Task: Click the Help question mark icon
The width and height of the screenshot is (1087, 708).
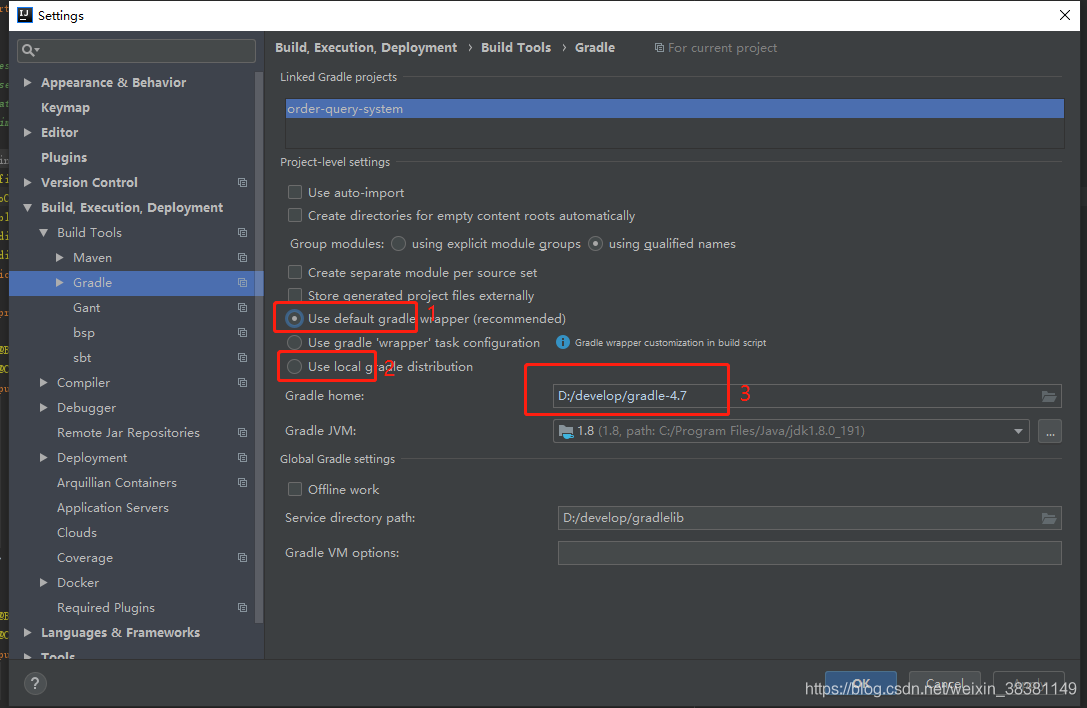Action: [x=35, y=683]
